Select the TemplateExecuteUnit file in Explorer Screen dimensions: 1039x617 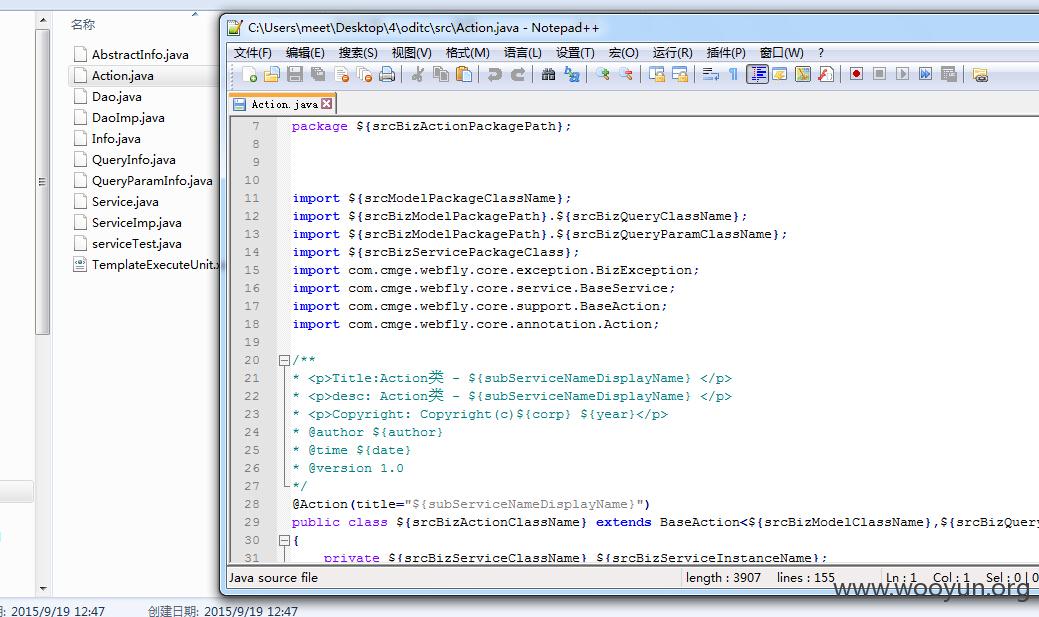[x=146, y=264]
